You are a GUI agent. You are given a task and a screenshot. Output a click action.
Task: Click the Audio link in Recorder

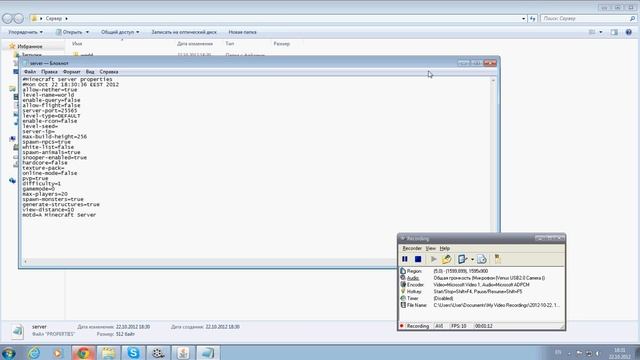pos(413,278)
